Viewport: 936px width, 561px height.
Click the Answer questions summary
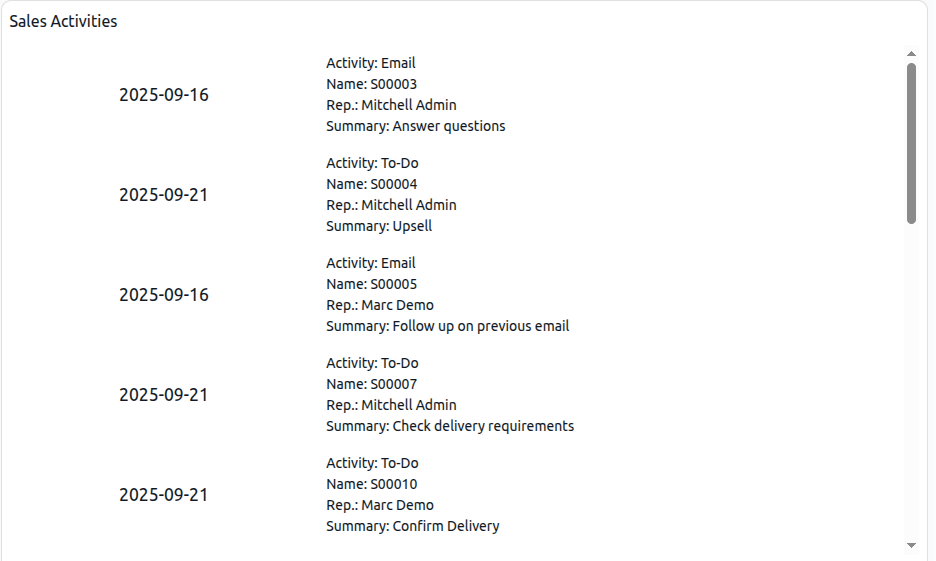416,126
